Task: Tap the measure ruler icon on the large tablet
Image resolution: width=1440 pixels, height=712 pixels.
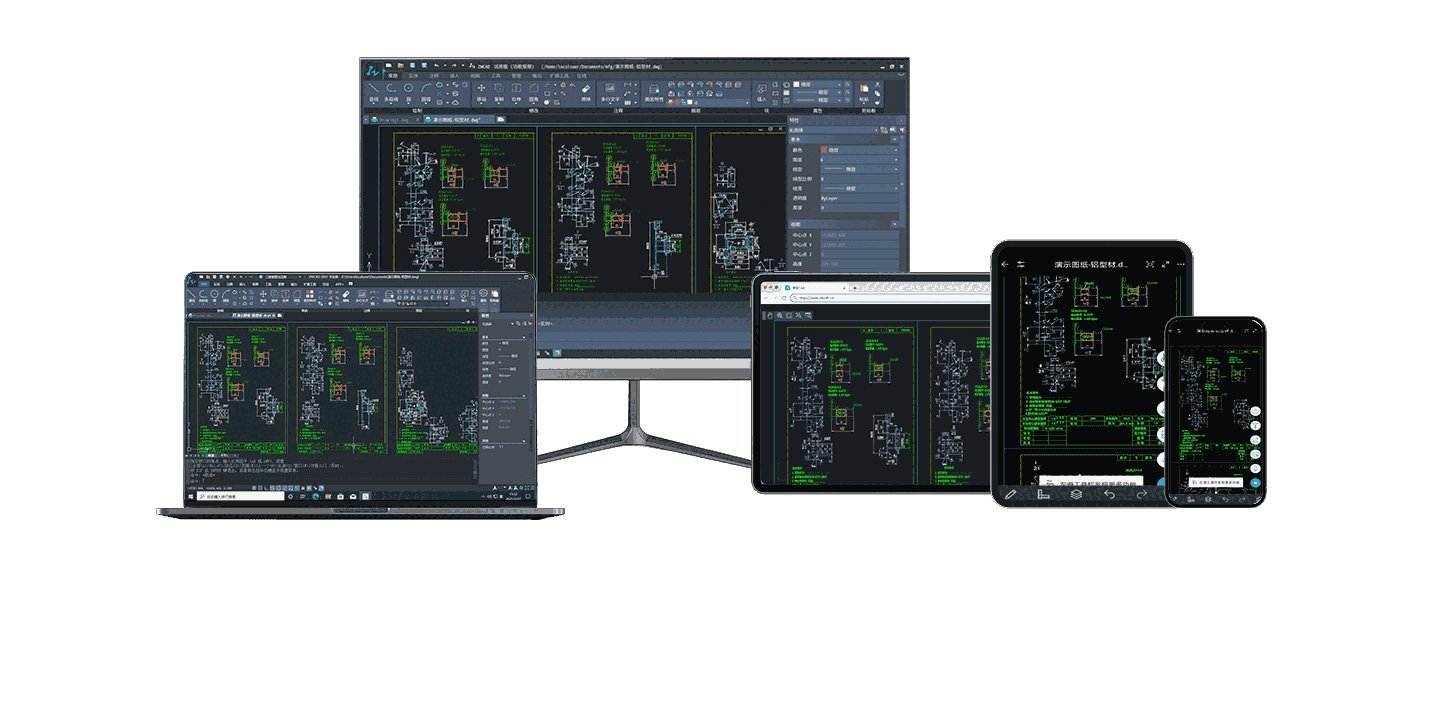Action: [x=1043, y=494]
